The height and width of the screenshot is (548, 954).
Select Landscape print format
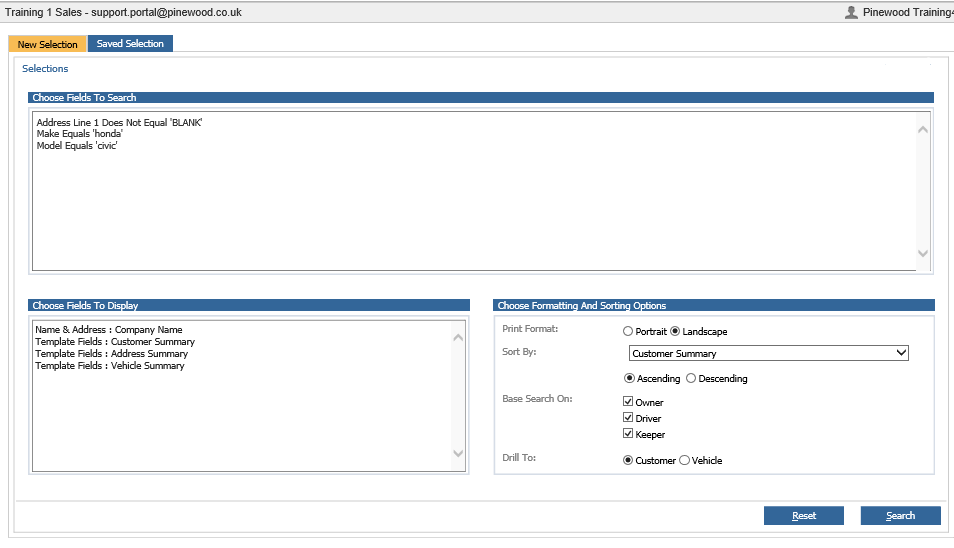[675, 331]
